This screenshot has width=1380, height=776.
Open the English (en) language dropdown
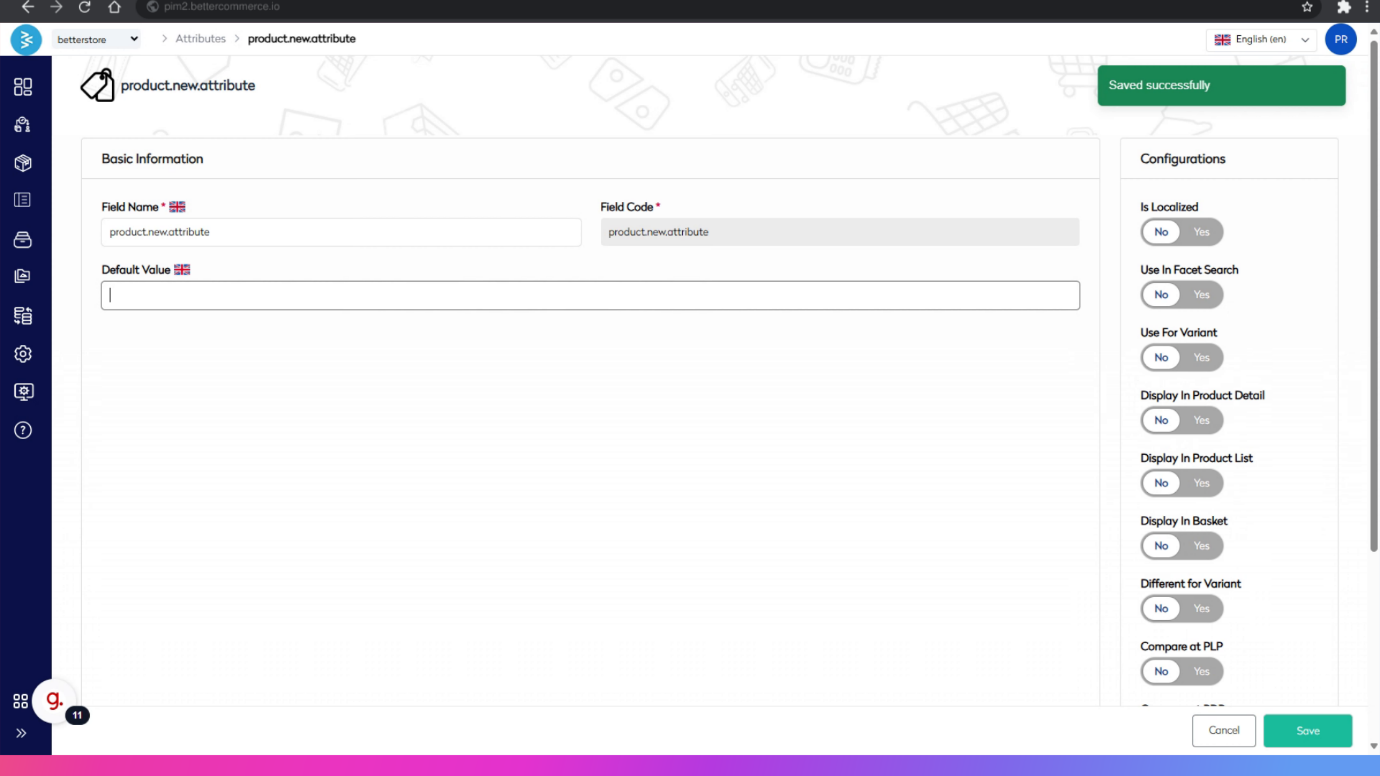tap(1261, 40)
